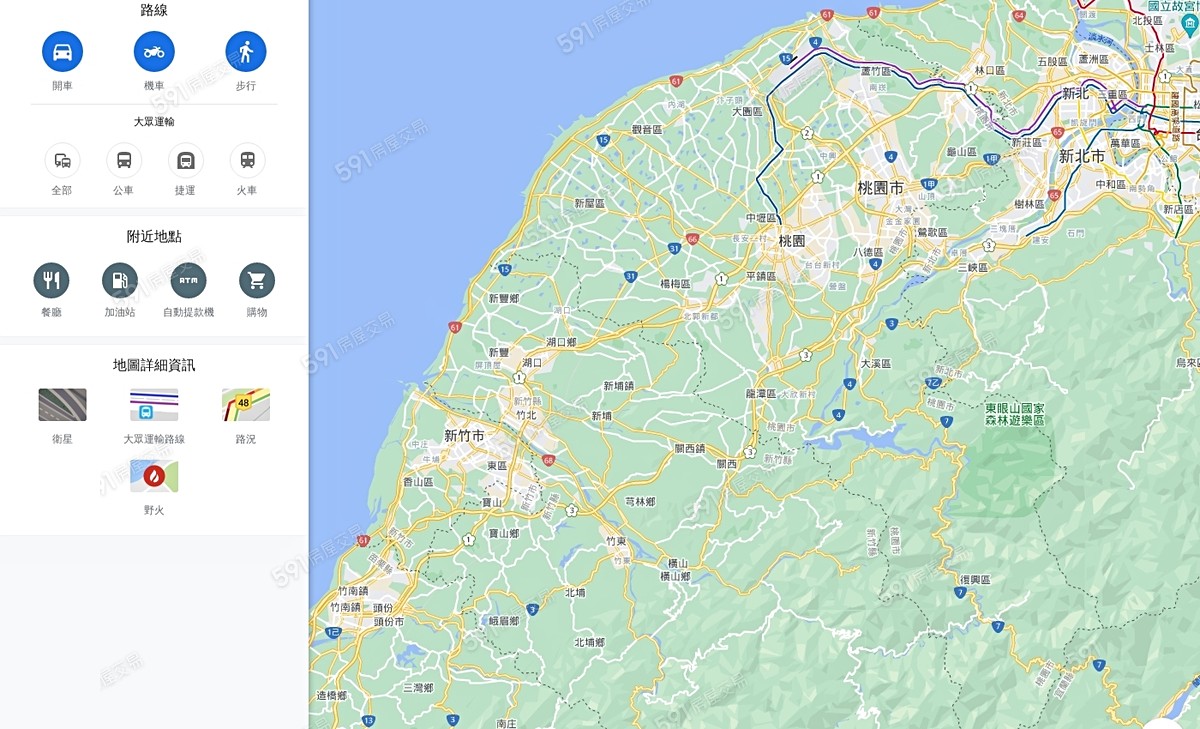1200x729 pixels.
Task: Open 東眼山國家森林遊樂區 park label
Action: tap(1014, 415)
